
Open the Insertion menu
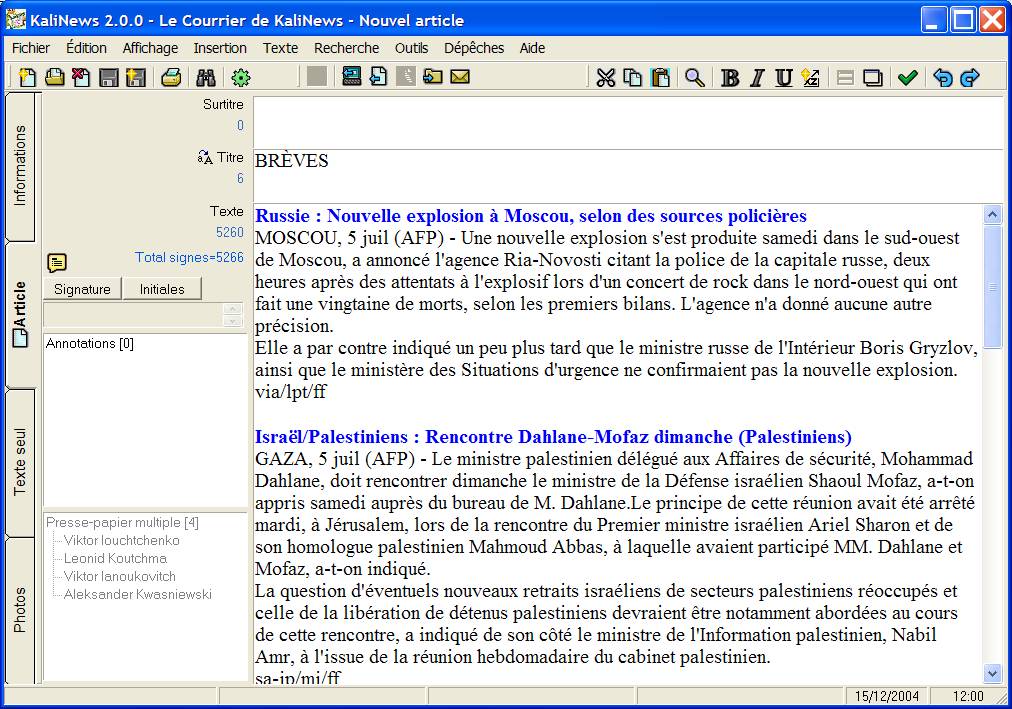point(220,48)
